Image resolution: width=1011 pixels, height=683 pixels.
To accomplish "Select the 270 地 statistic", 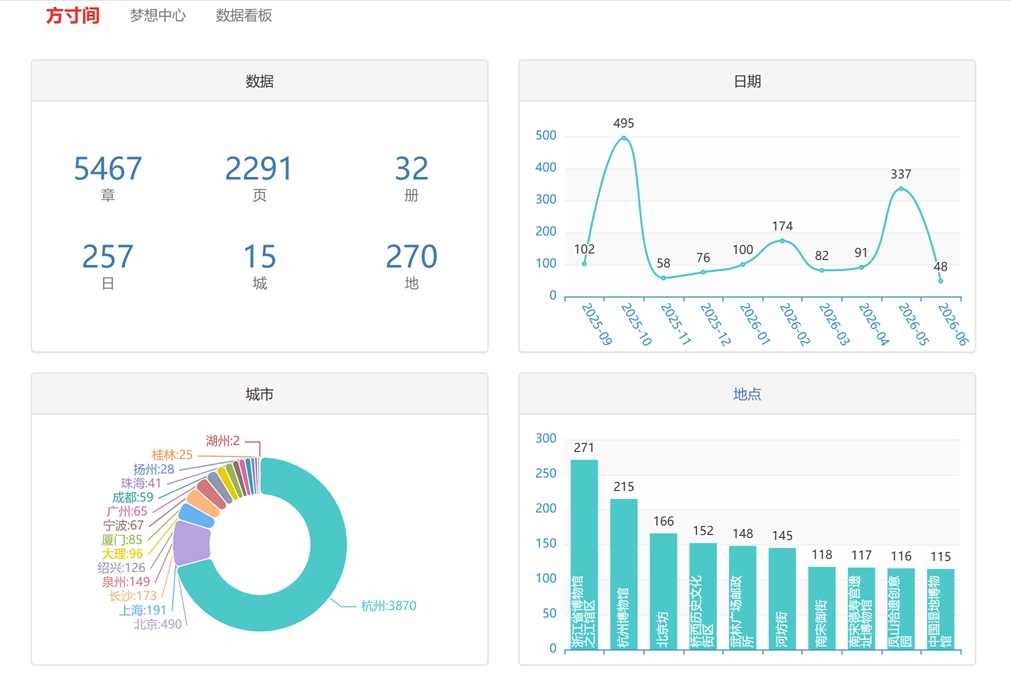I will tap(411, 266).
